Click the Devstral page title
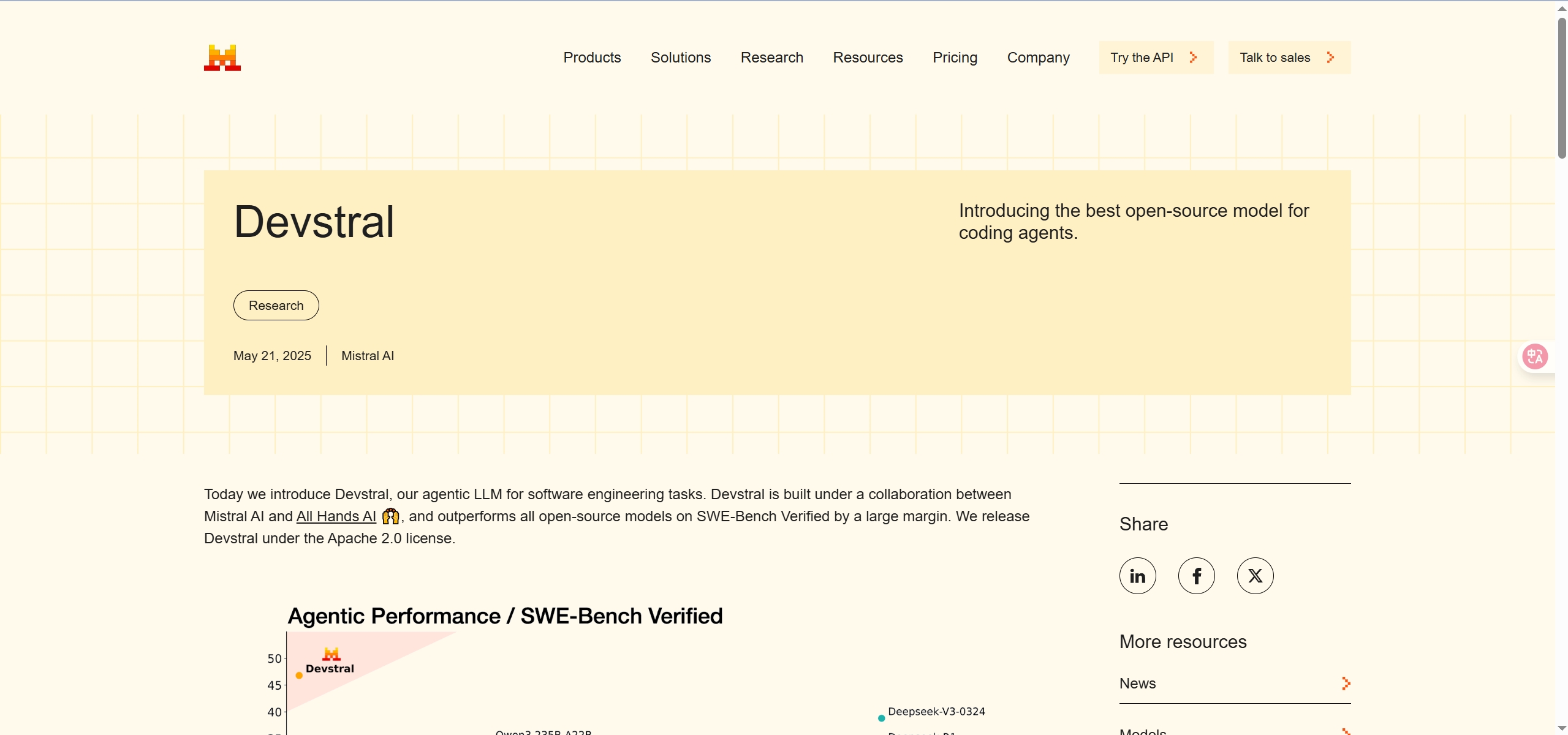 (314, 222)
